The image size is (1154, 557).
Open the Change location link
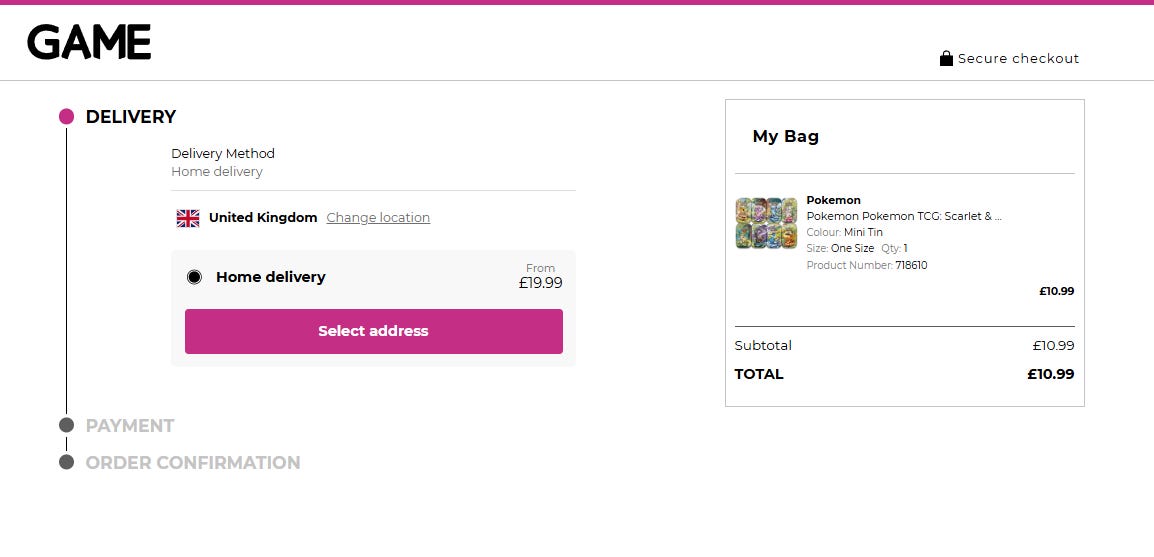tap(378, 218)
